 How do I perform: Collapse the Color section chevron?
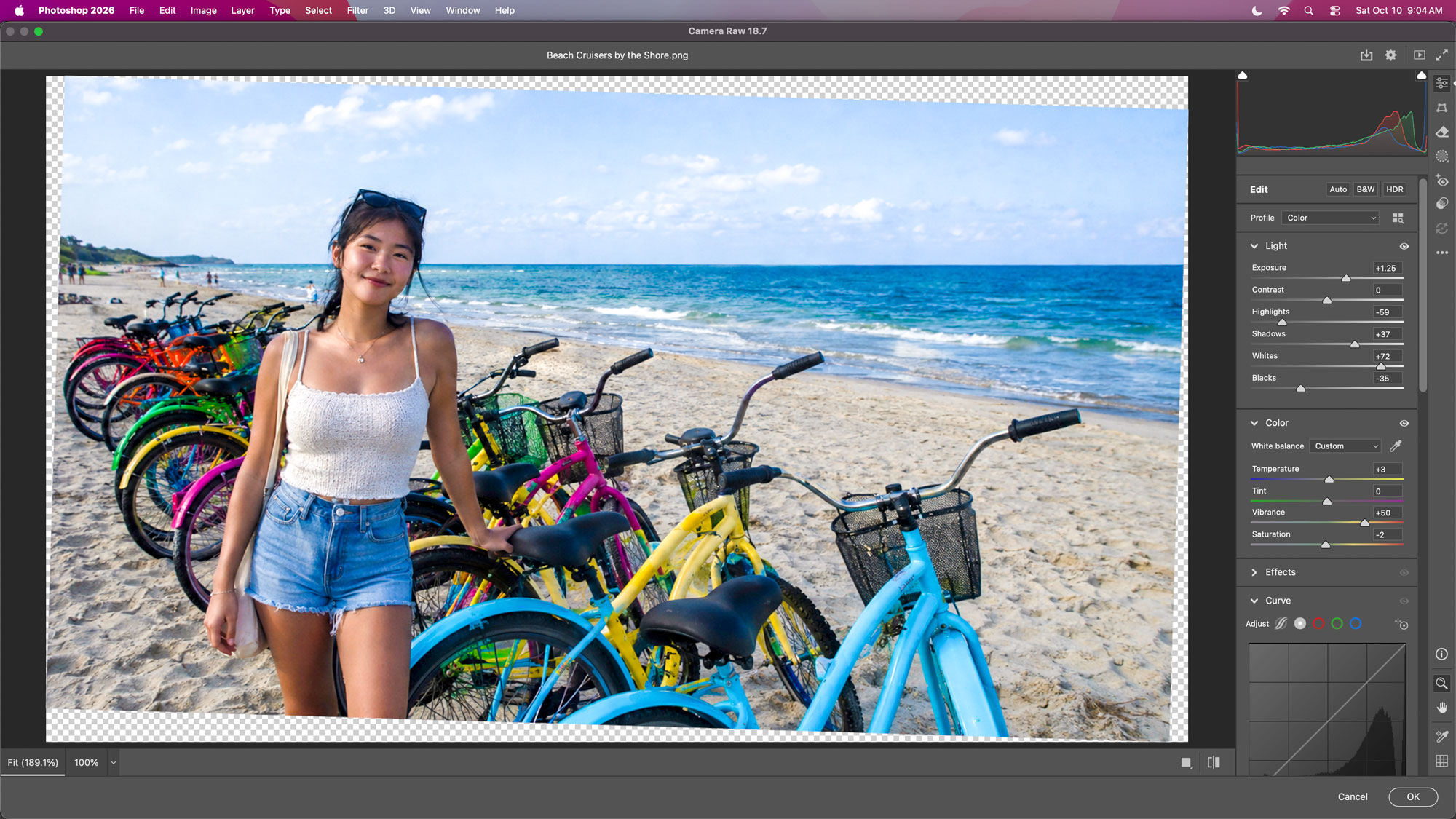(x=1254, y=423)
